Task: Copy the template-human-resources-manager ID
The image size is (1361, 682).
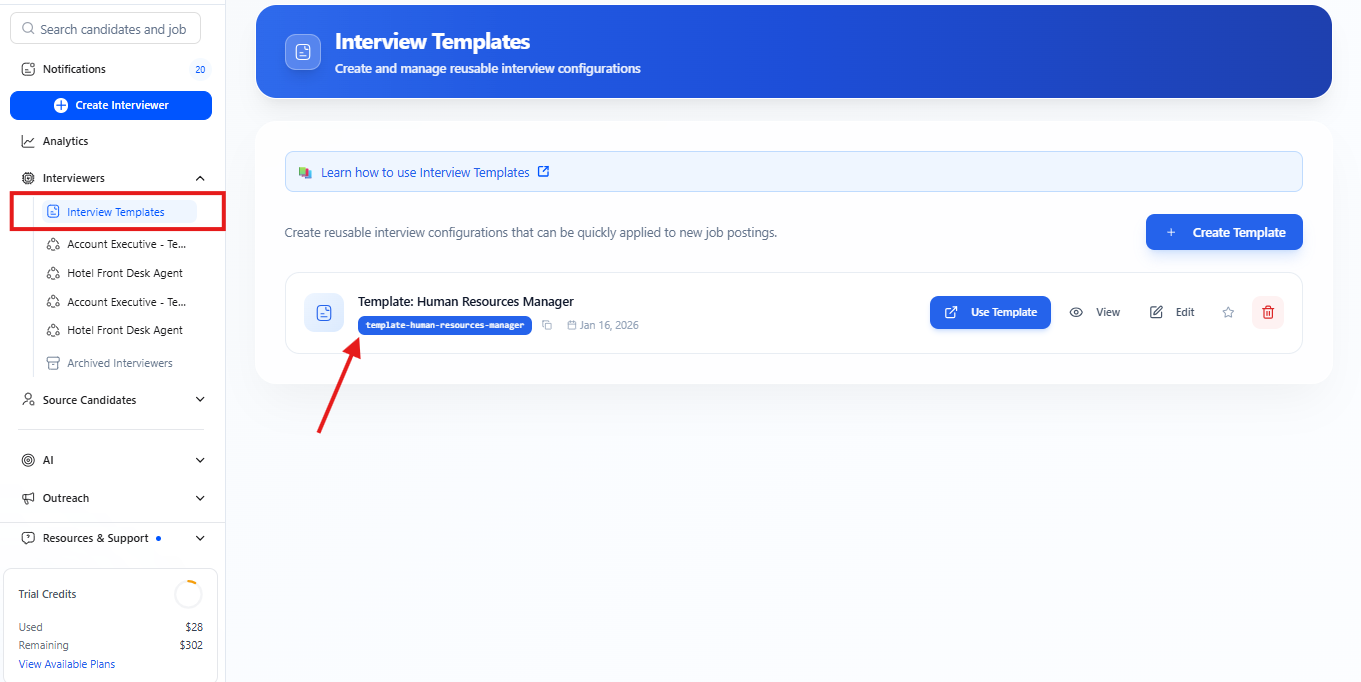Action: point(547,325)
